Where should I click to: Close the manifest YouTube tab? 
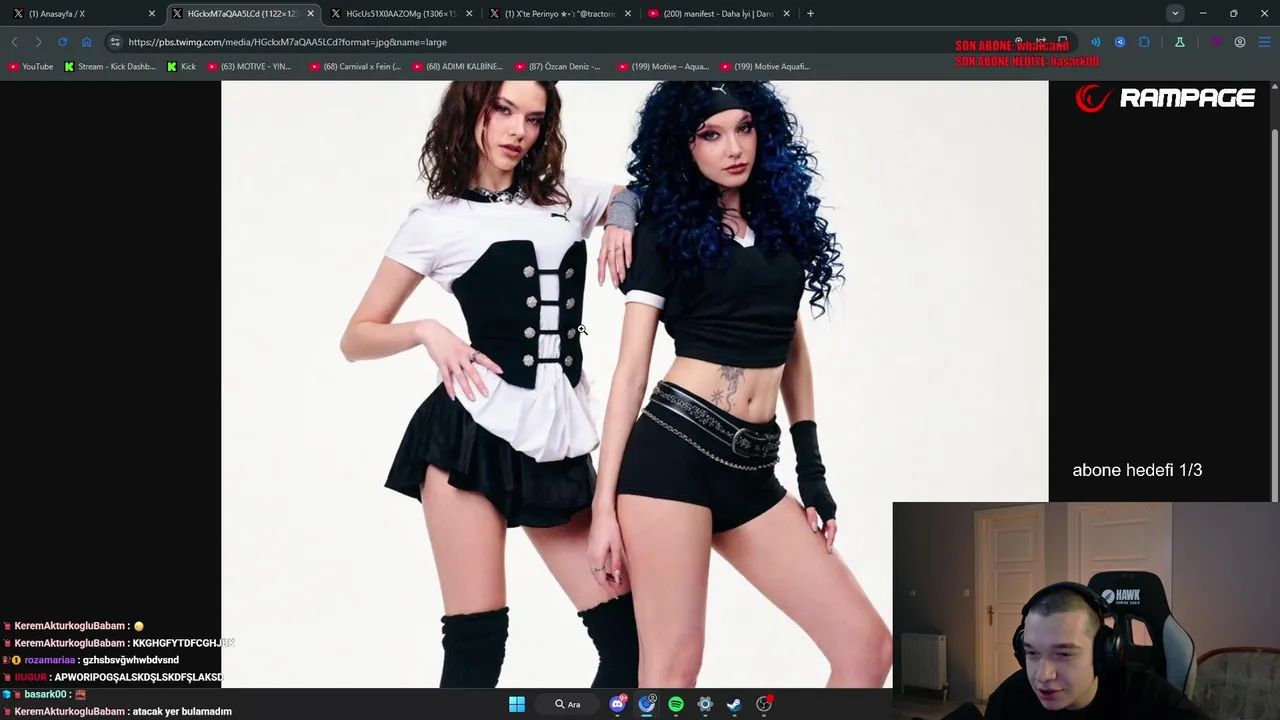tap(786, 13)
